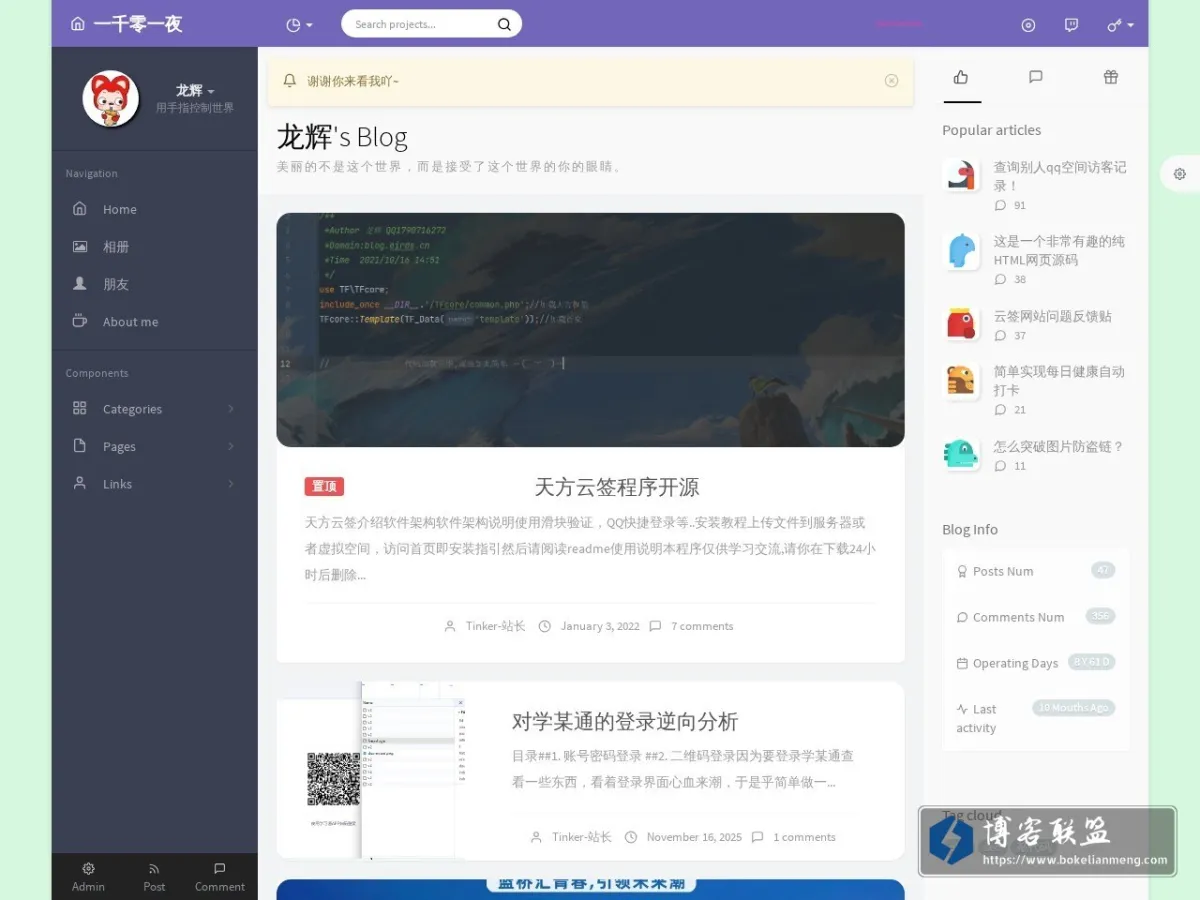
Task: Dismiss the 谢谢你来看我吖 notice
Action: pyautogui.click(x=892, y=81)
